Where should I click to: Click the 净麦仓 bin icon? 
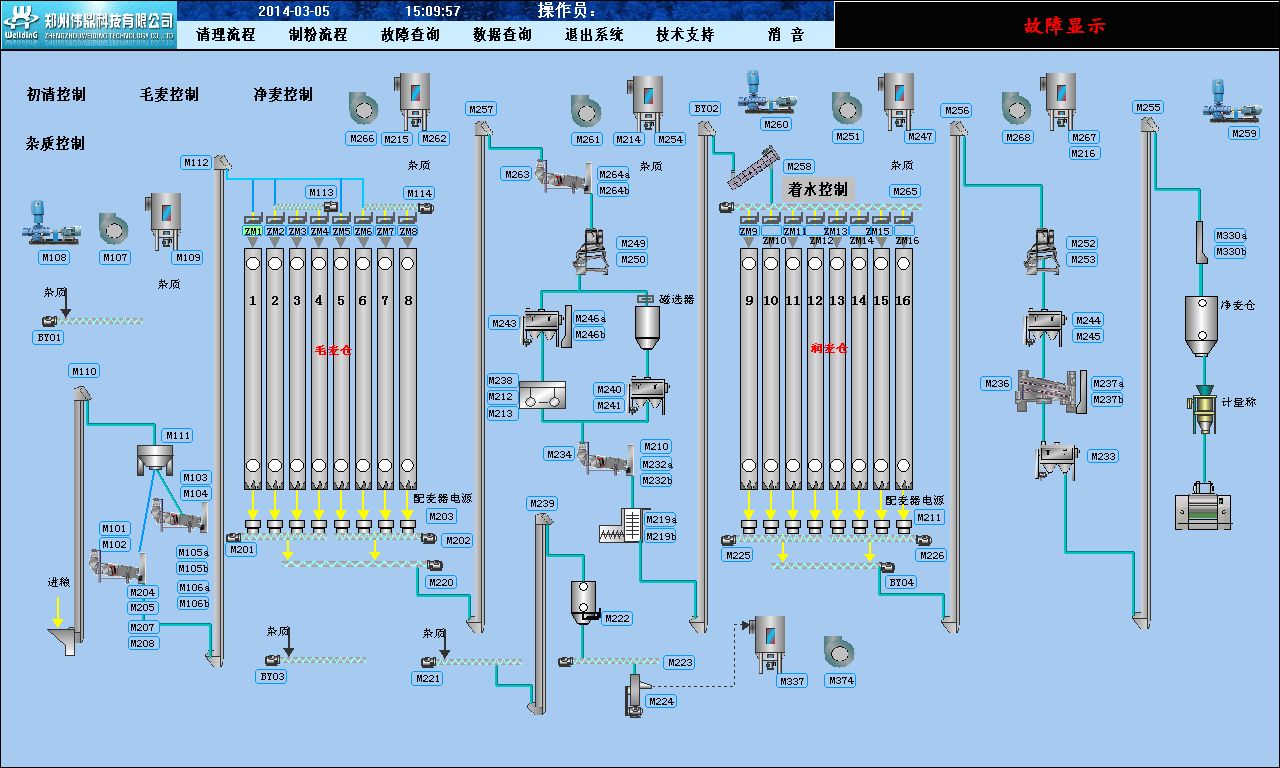click(1200, 326)
